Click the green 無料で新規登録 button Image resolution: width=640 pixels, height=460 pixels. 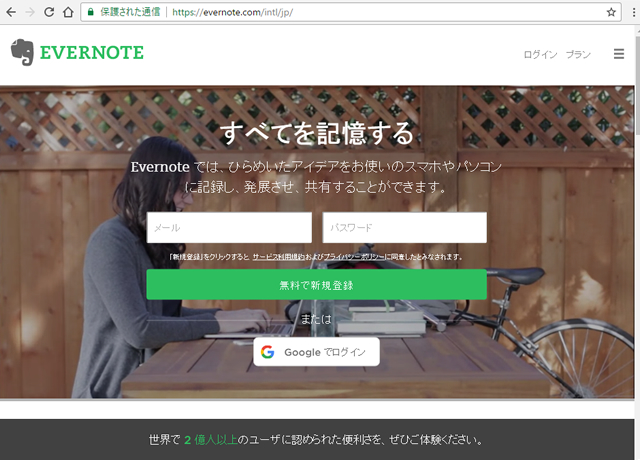[x=316, y=284]
